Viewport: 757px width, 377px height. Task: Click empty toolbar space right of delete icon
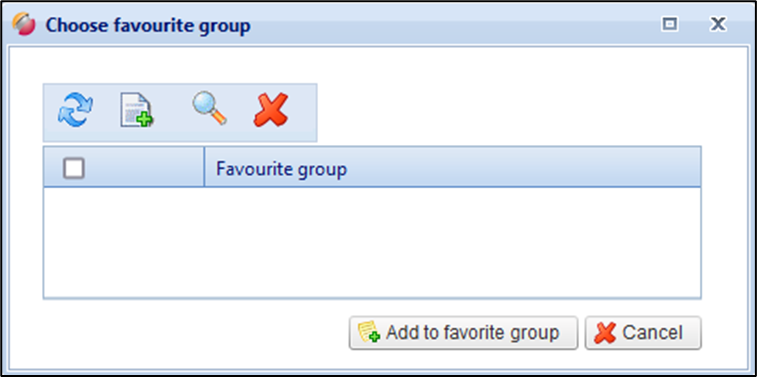tap(303, 112)
